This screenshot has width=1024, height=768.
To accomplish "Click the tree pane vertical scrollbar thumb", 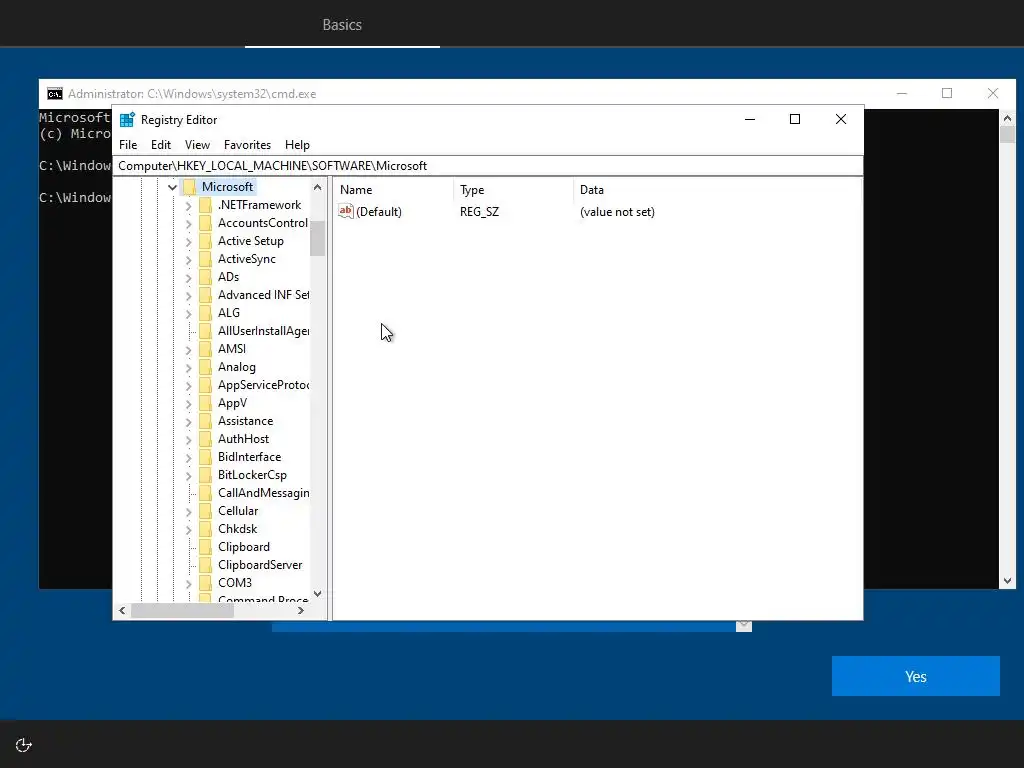I will (x=317, y=238).
